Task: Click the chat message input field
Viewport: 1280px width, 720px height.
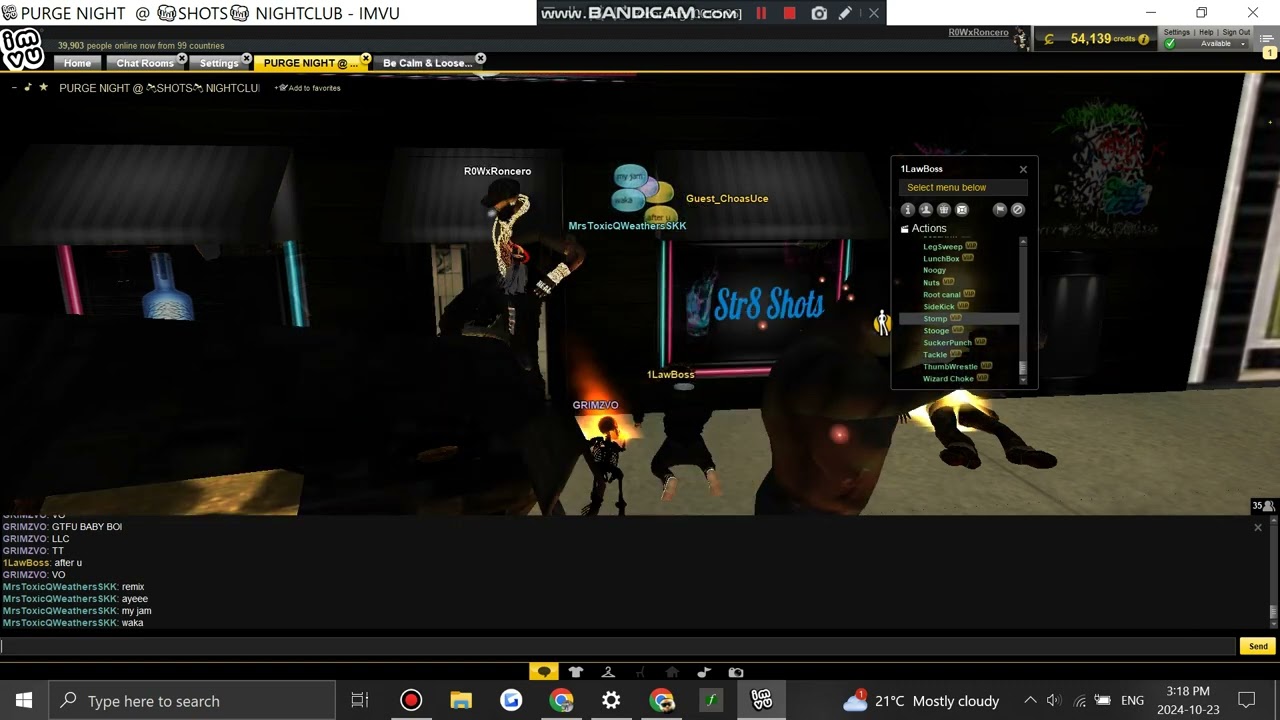Action: (x=618, y=646)
